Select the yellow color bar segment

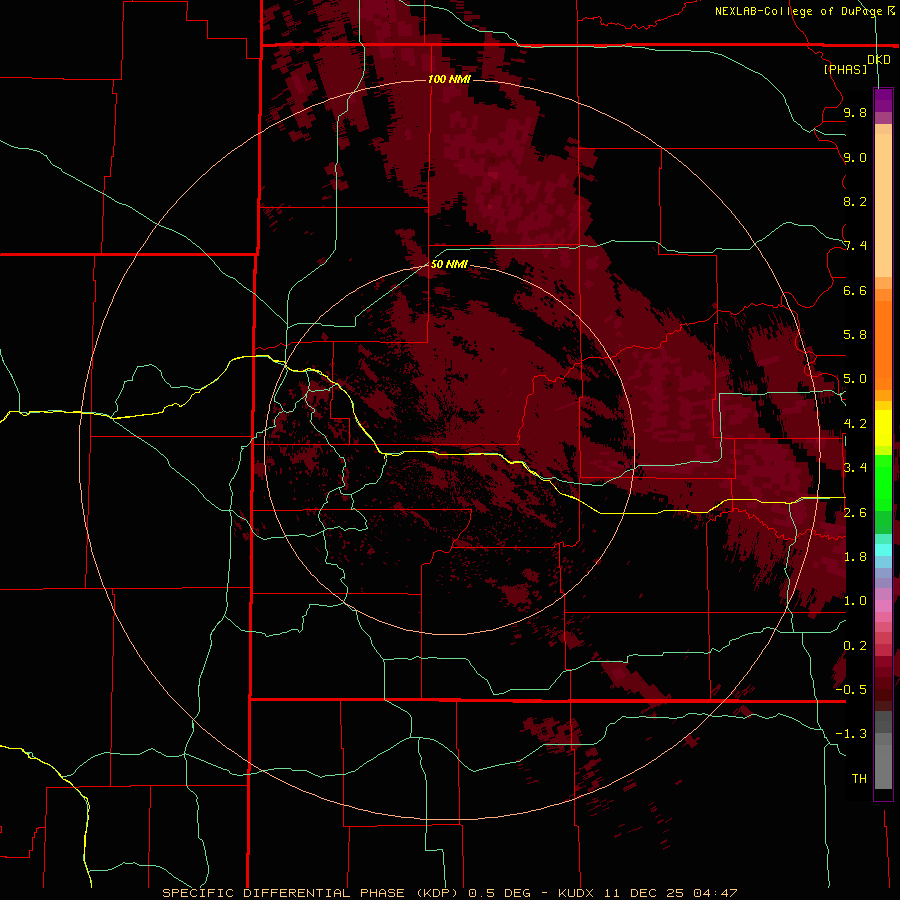coord(883,428)
